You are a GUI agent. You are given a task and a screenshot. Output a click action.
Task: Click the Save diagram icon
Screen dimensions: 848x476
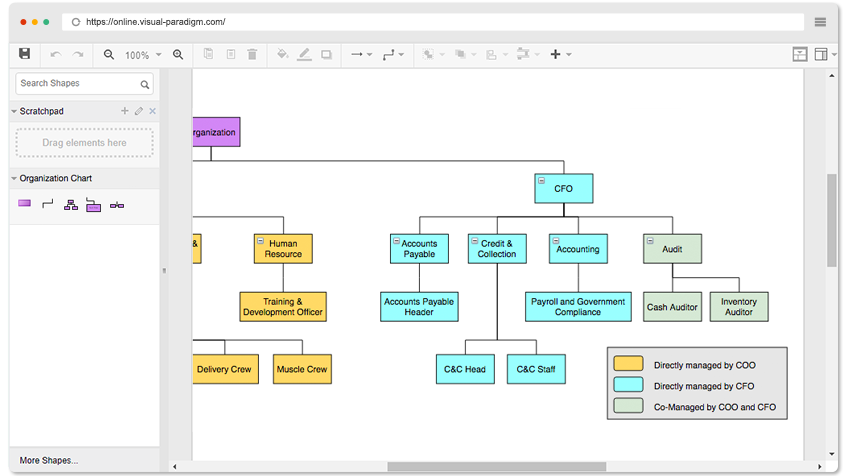pos(24,54)
